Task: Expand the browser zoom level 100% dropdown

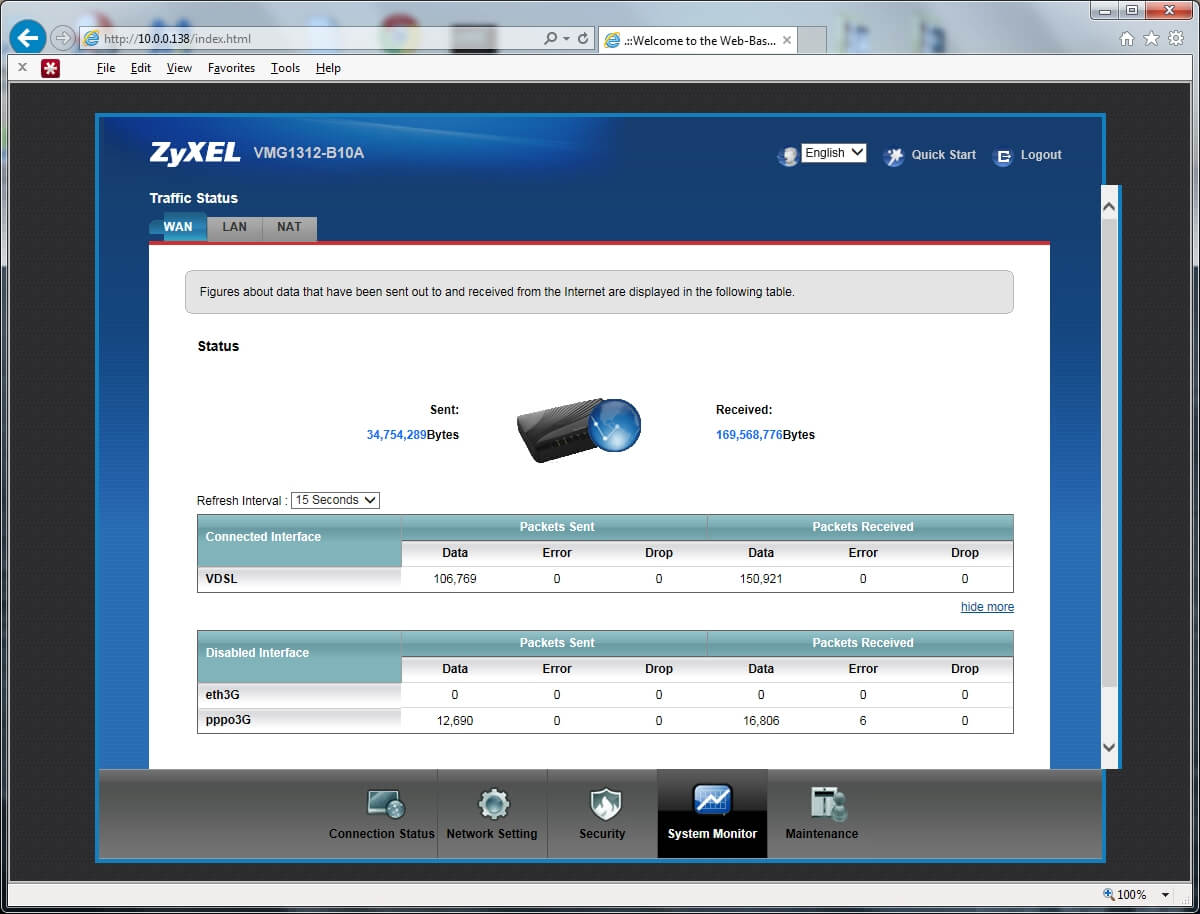Action: point(1165,895)
